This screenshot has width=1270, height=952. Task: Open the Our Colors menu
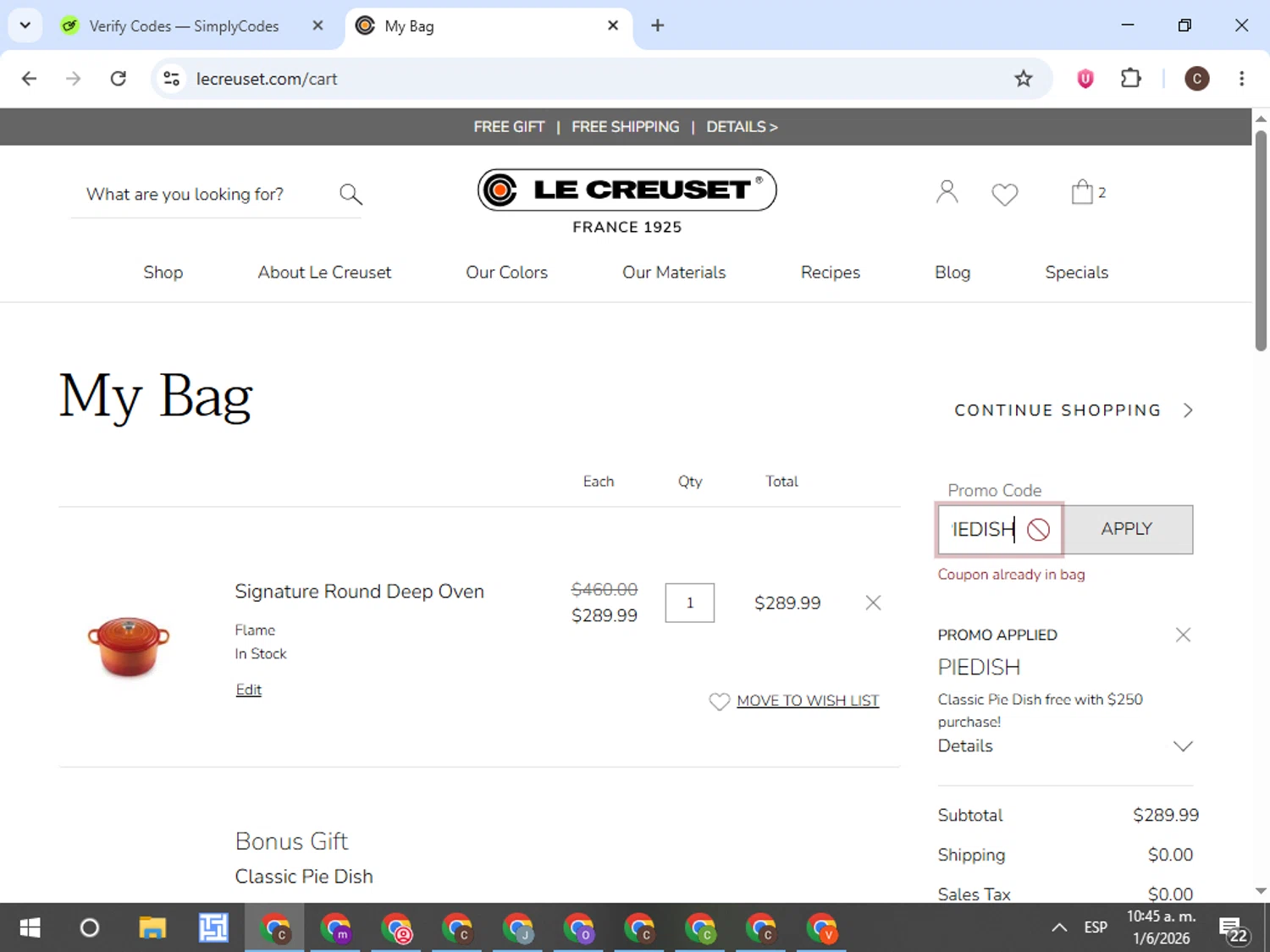click(x=506, y=272)
